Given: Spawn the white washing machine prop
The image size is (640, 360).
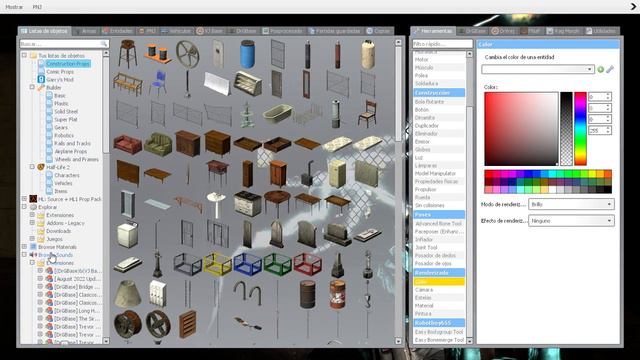Looking at the screenshot, I should 128,235.
